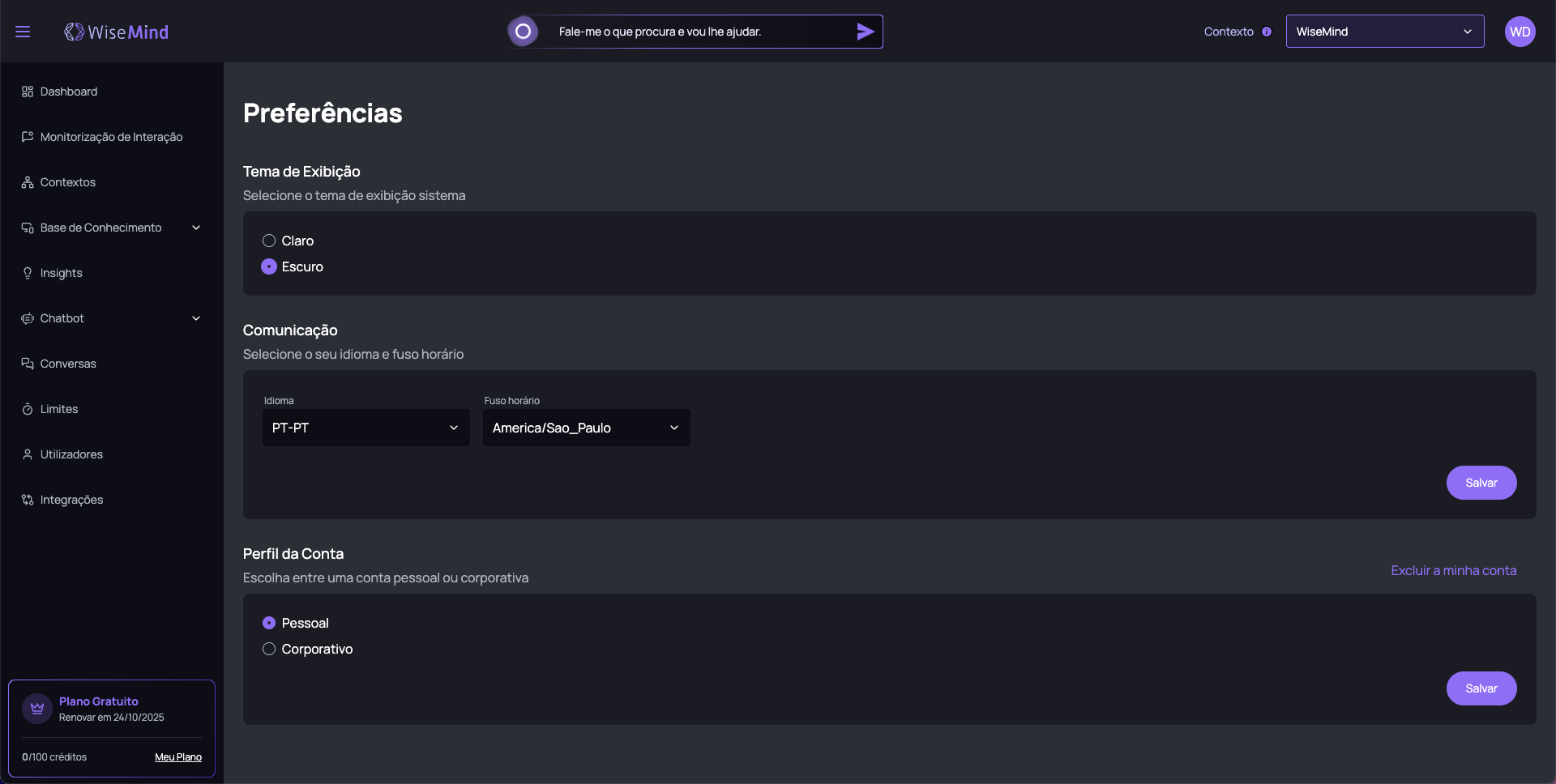Viewport: 1556px width, 784px height.
Task: Click the crown icon on plan card
Action: (37, 709)
